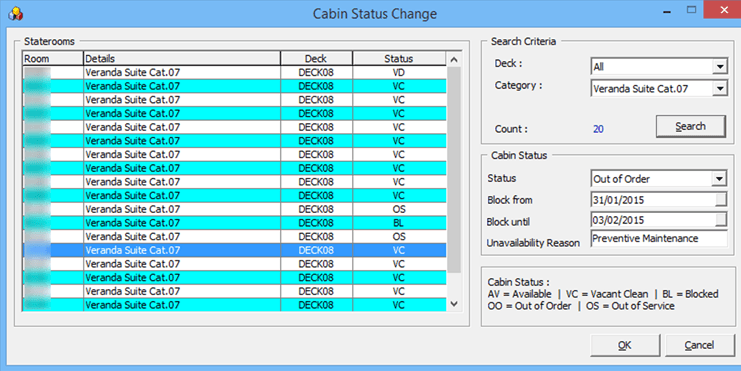Click the Details column header
Image resolution: width=741 pixels, height=371 pixels.
pos(181,59)
